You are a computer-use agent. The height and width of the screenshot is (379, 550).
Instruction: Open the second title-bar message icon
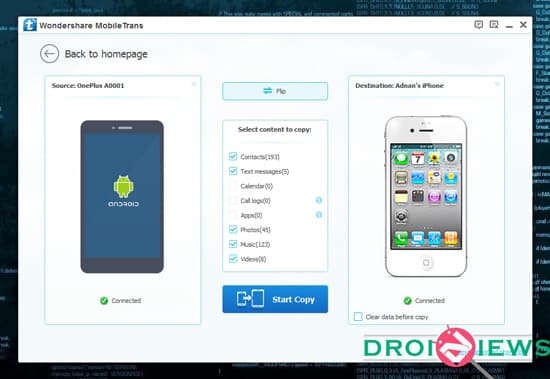tap(494, 25)
